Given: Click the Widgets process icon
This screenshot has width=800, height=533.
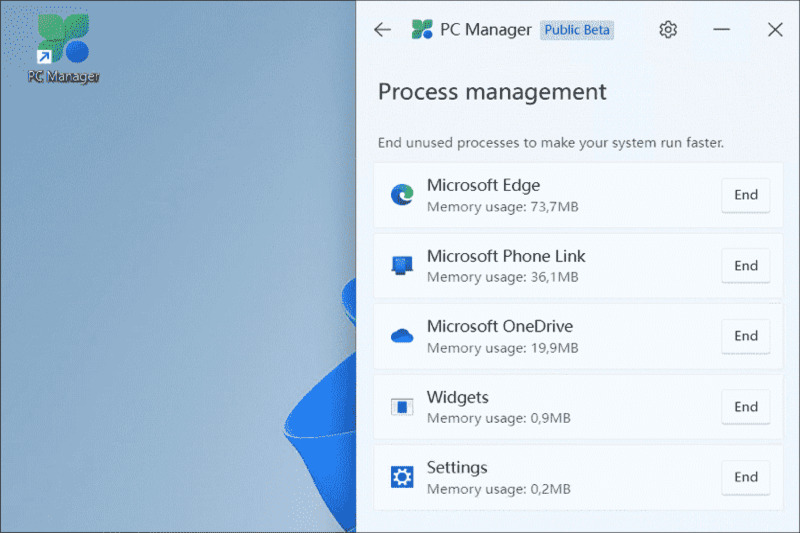Looking at the screenshot, I should click(x=402, y=407).
